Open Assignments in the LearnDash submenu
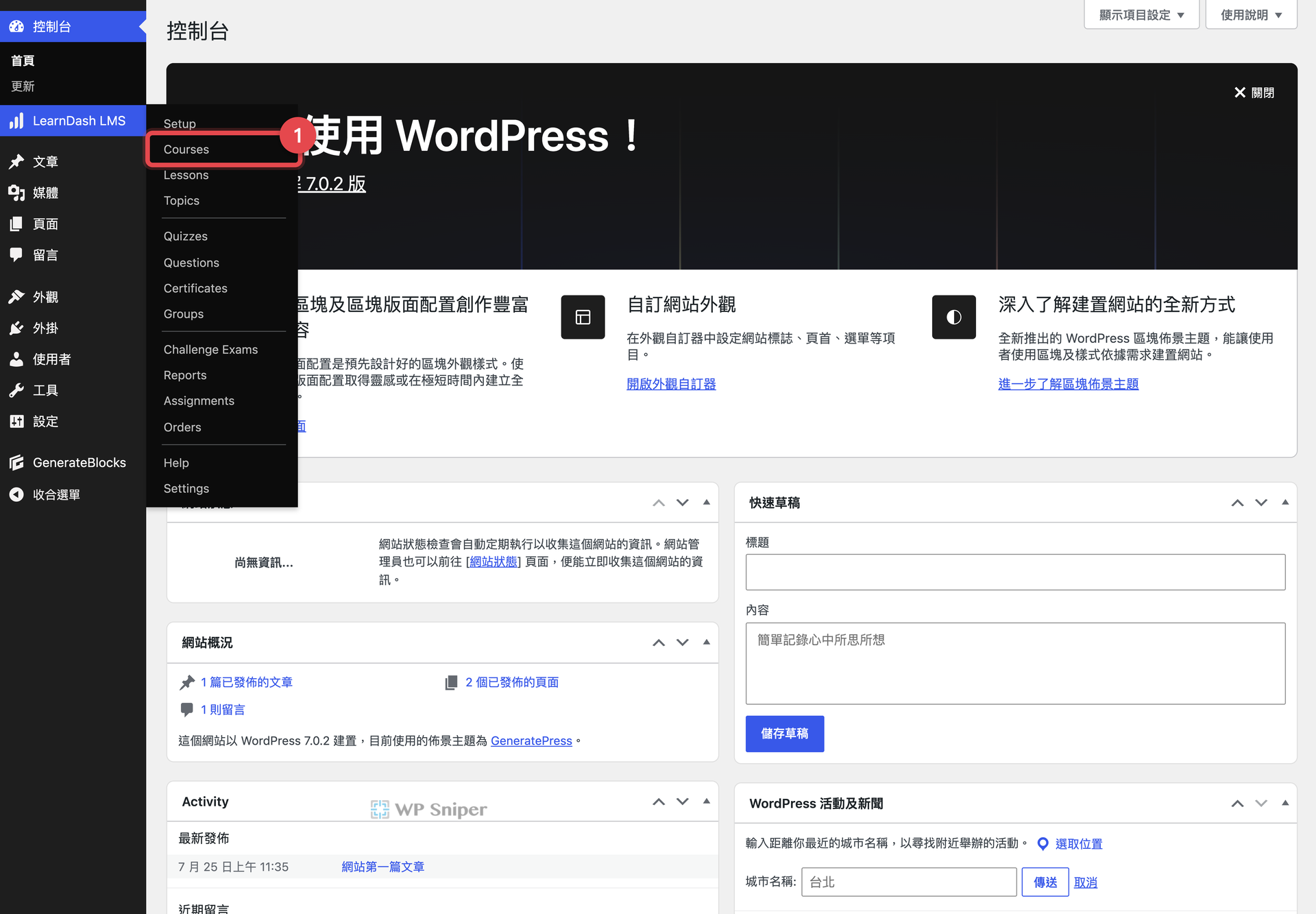1316x914 pixels. (199, 401)
